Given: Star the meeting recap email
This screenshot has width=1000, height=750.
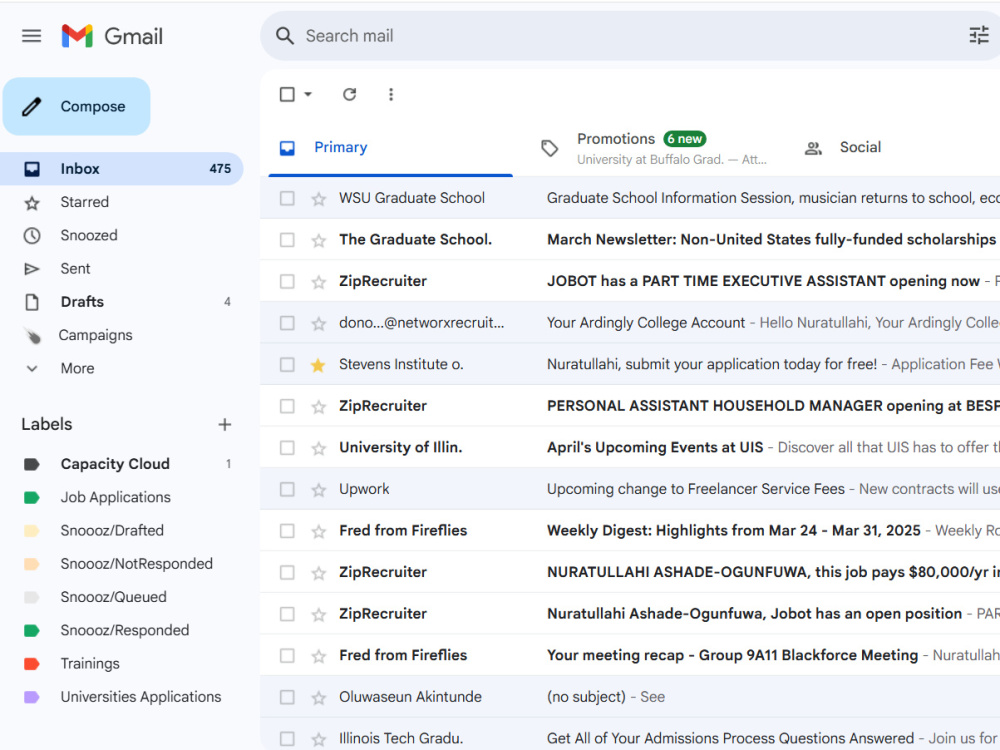Looking at the screenshot, I should point(318,656).
